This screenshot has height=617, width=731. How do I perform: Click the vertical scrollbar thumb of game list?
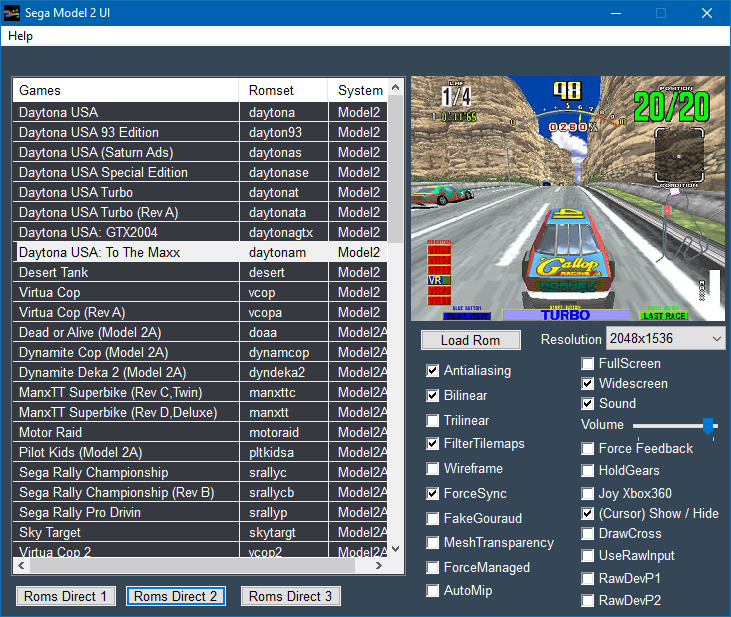[395, 169]
